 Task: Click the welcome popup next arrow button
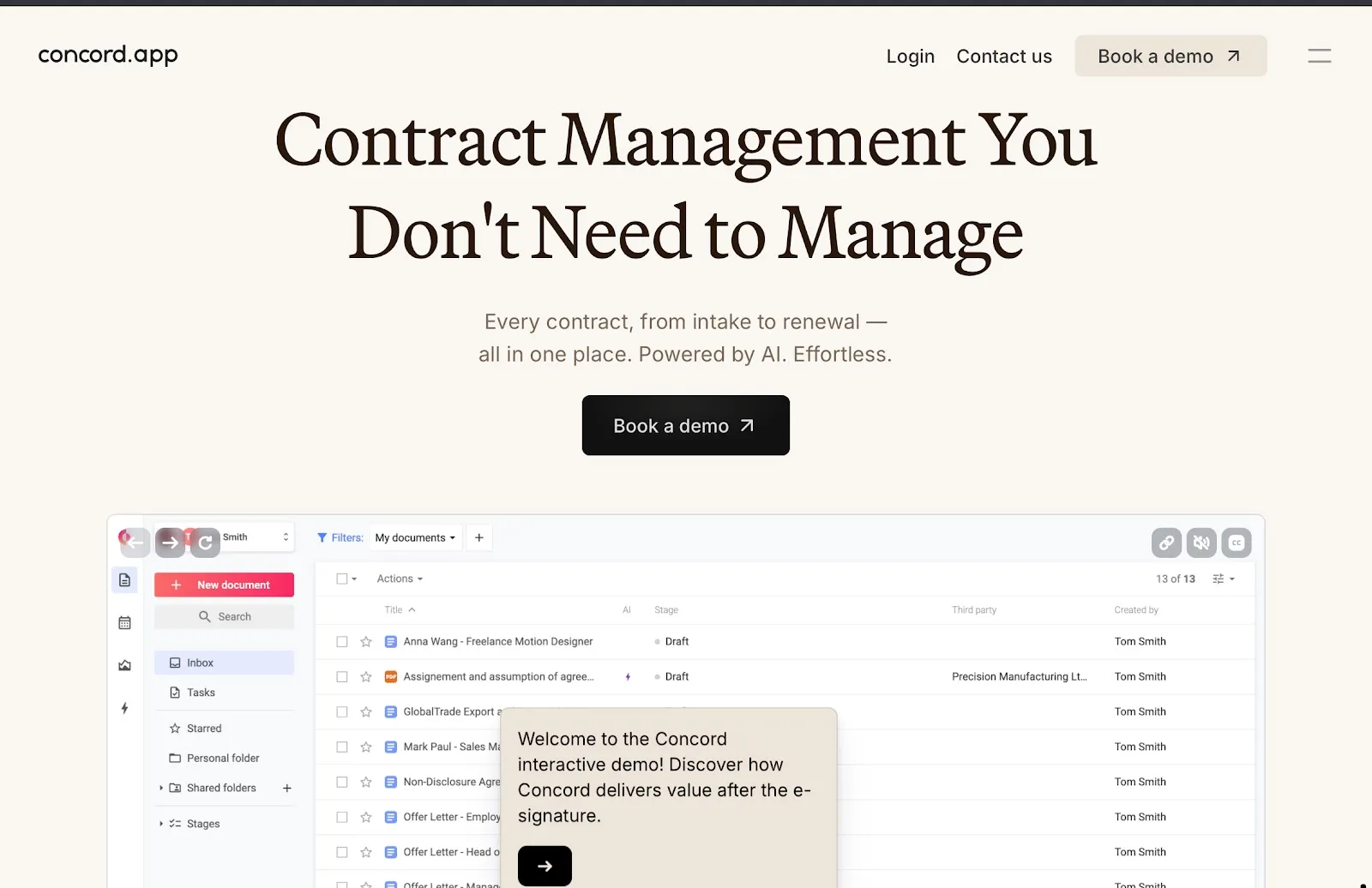(x=545, y=866)
